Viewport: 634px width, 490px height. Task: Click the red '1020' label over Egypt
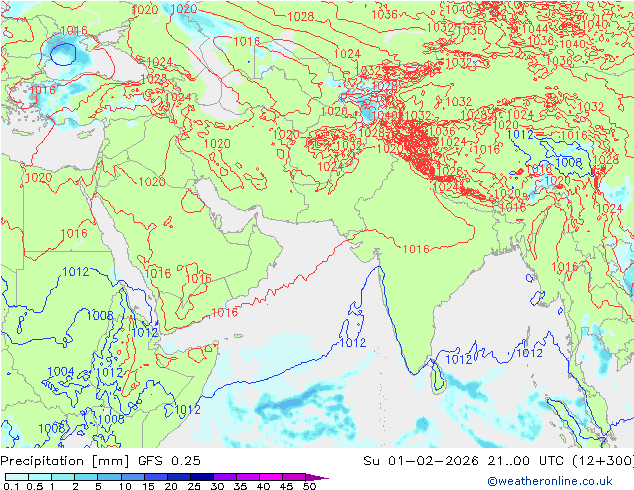tap(38, 177)
